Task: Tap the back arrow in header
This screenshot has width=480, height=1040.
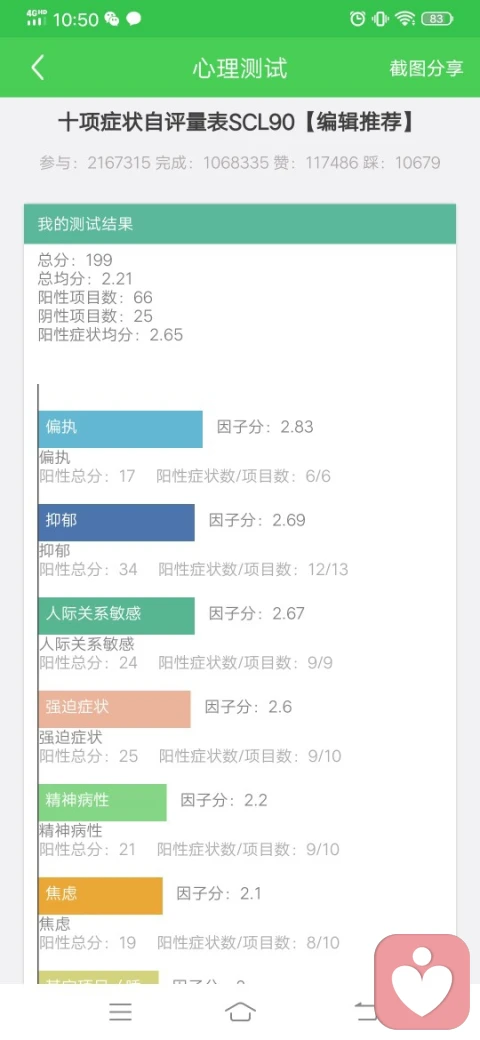Action: click(38, 68)
